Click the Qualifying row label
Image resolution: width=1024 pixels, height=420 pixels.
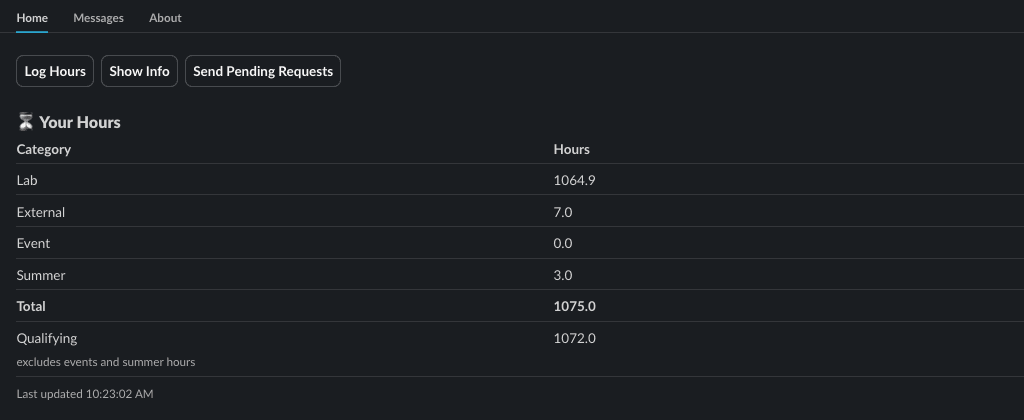click(x=47, y=338)
